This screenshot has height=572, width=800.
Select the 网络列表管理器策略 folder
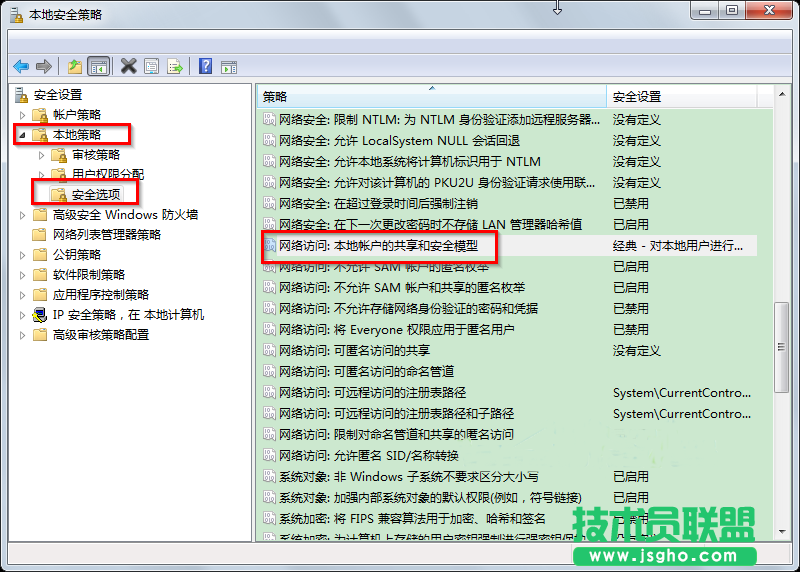click(x=107, y=235)
